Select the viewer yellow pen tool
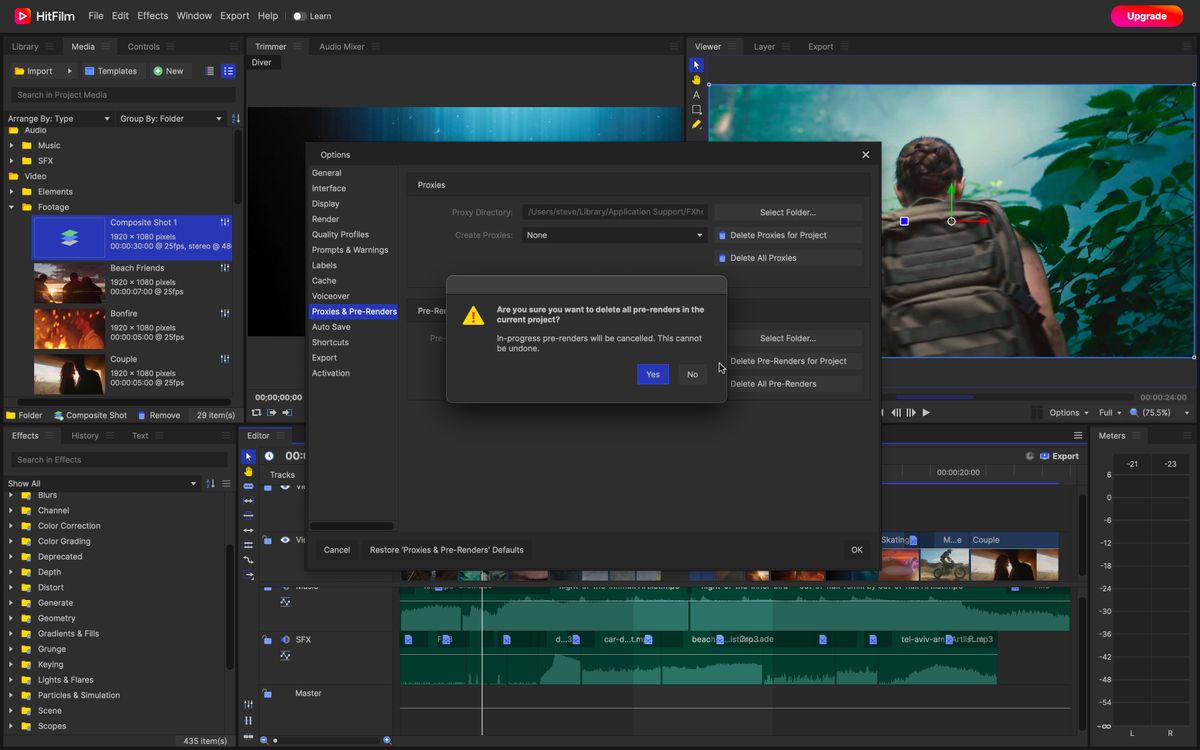Screen dimensions: 1200x750 tap(697, 125)
